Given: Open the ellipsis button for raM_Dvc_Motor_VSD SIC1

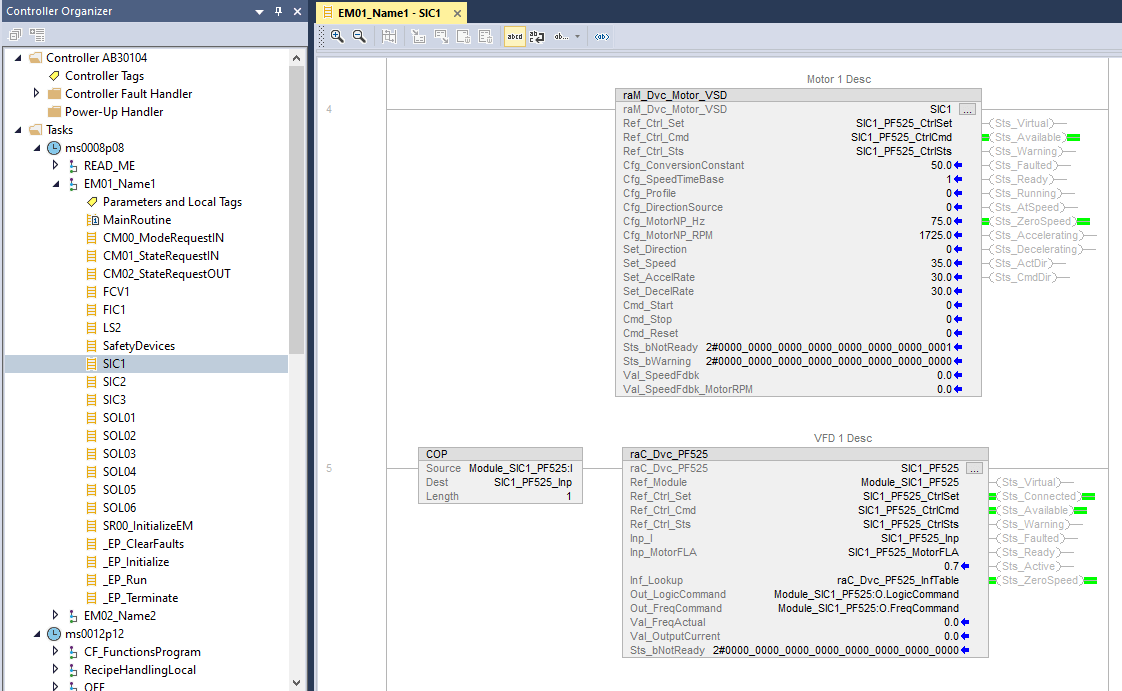Looking at the screenshot, I should [x=967, y=109].
